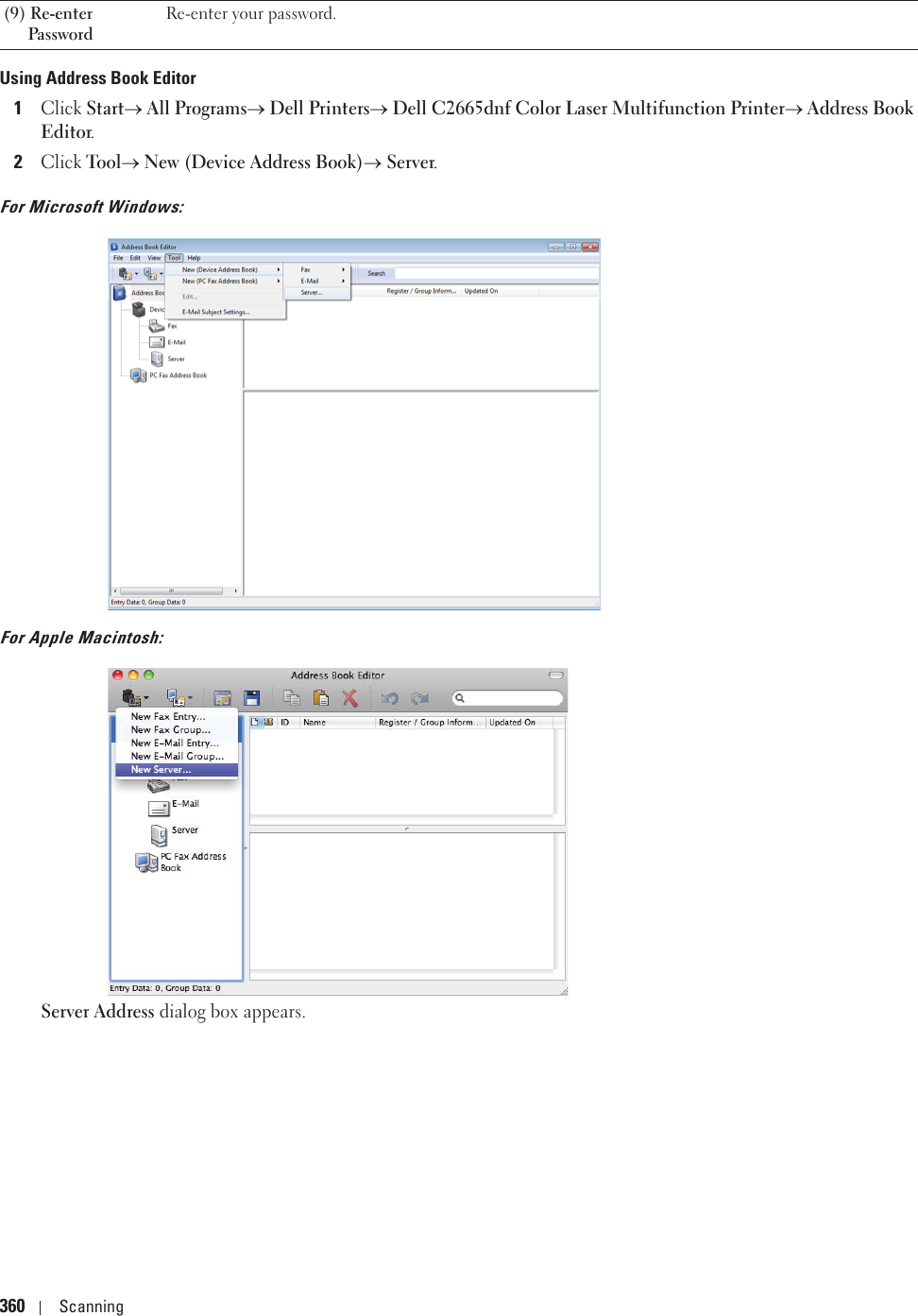Select Server tree item in Windows editor

pyautogui.click(x=167, y=359)
